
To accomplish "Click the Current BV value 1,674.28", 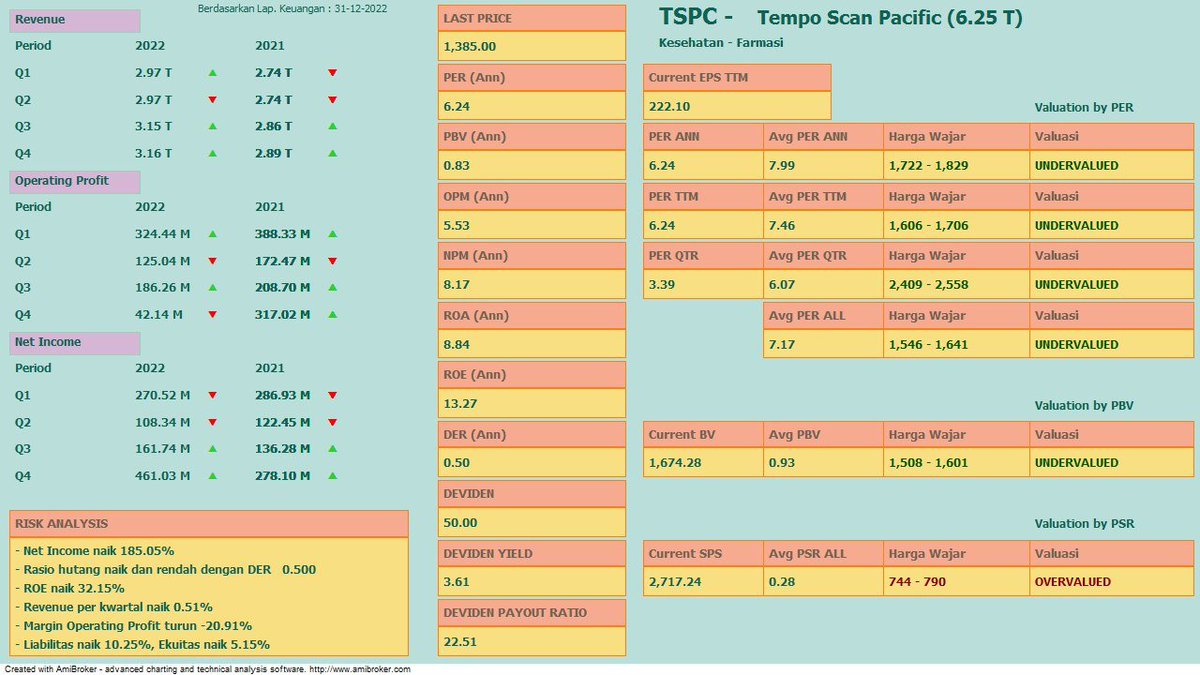I will (703, 463).
